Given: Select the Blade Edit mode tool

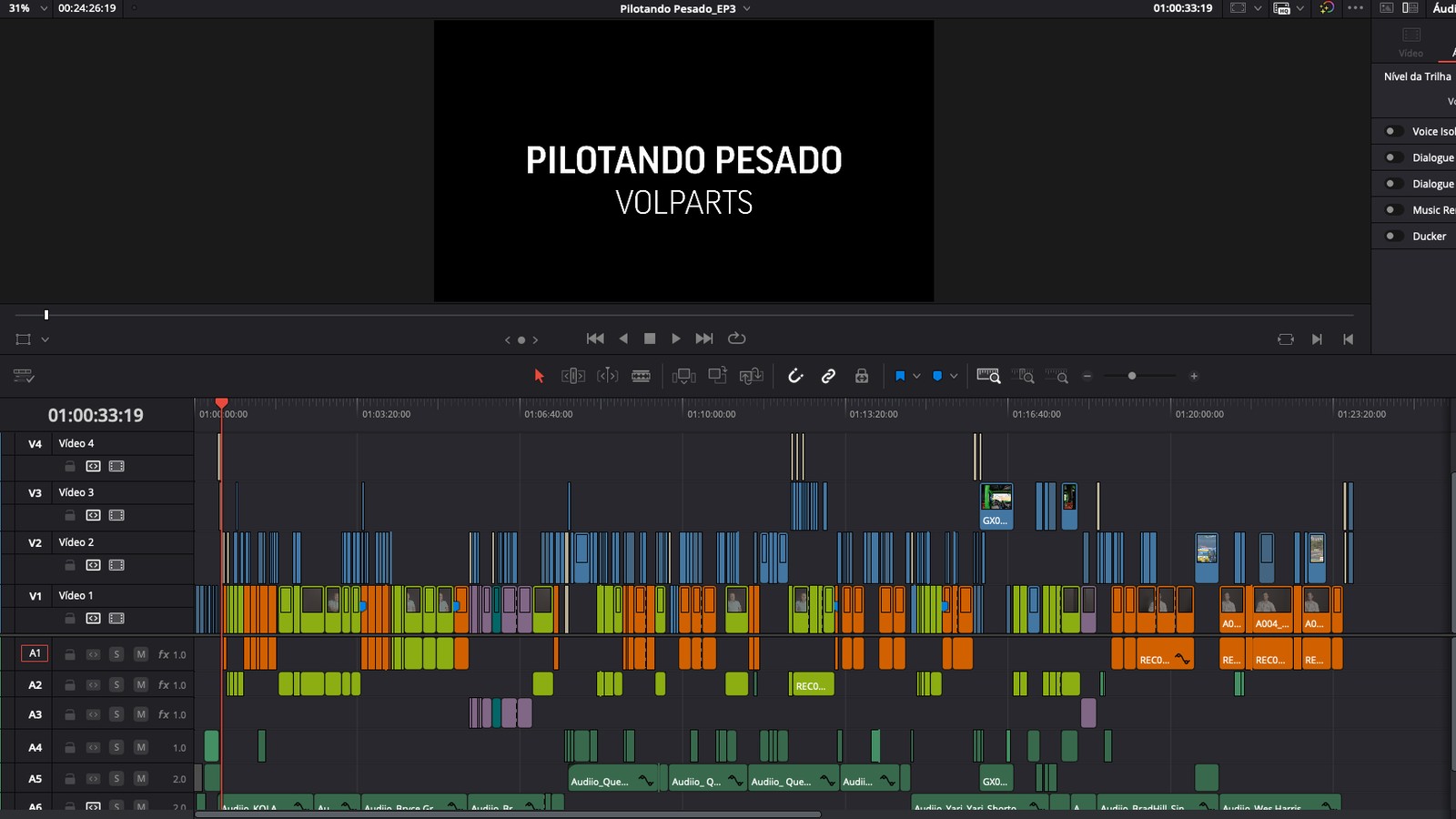Looking at the screenshot, I should 642,376.
